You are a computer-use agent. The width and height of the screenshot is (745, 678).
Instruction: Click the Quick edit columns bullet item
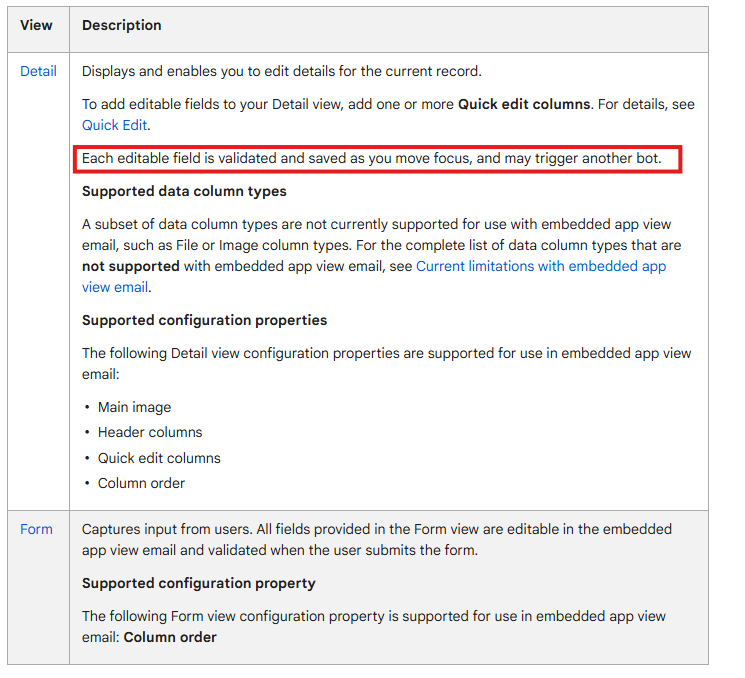(159, 458)
